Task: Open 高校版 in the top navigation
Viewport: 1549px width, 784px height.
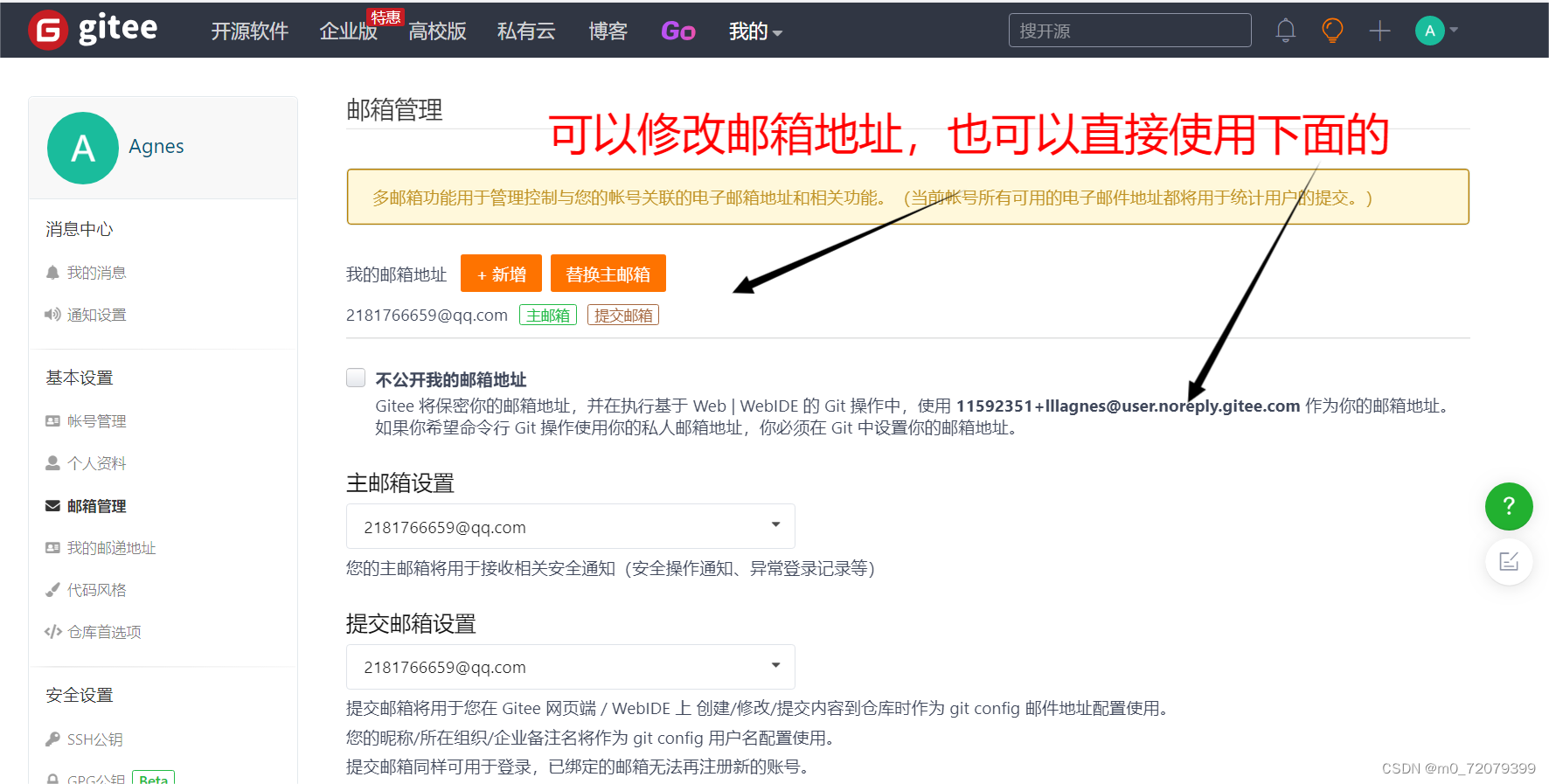Action: tap(437, 31)
